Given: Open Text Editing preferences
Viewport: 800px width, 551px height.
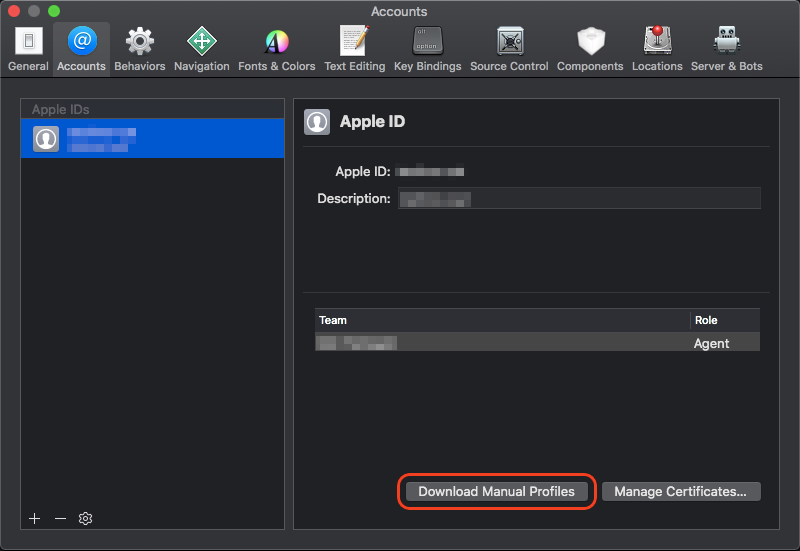Looking at the screenshot, I should point(355,49).
